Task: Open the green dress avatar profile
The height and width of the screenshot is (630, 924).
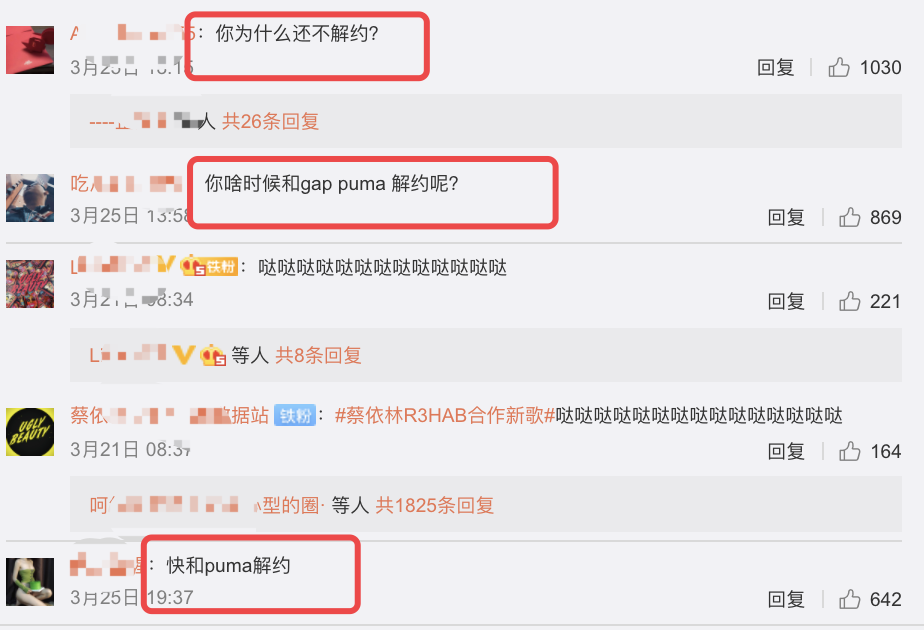Action: (x=30, y=582)
